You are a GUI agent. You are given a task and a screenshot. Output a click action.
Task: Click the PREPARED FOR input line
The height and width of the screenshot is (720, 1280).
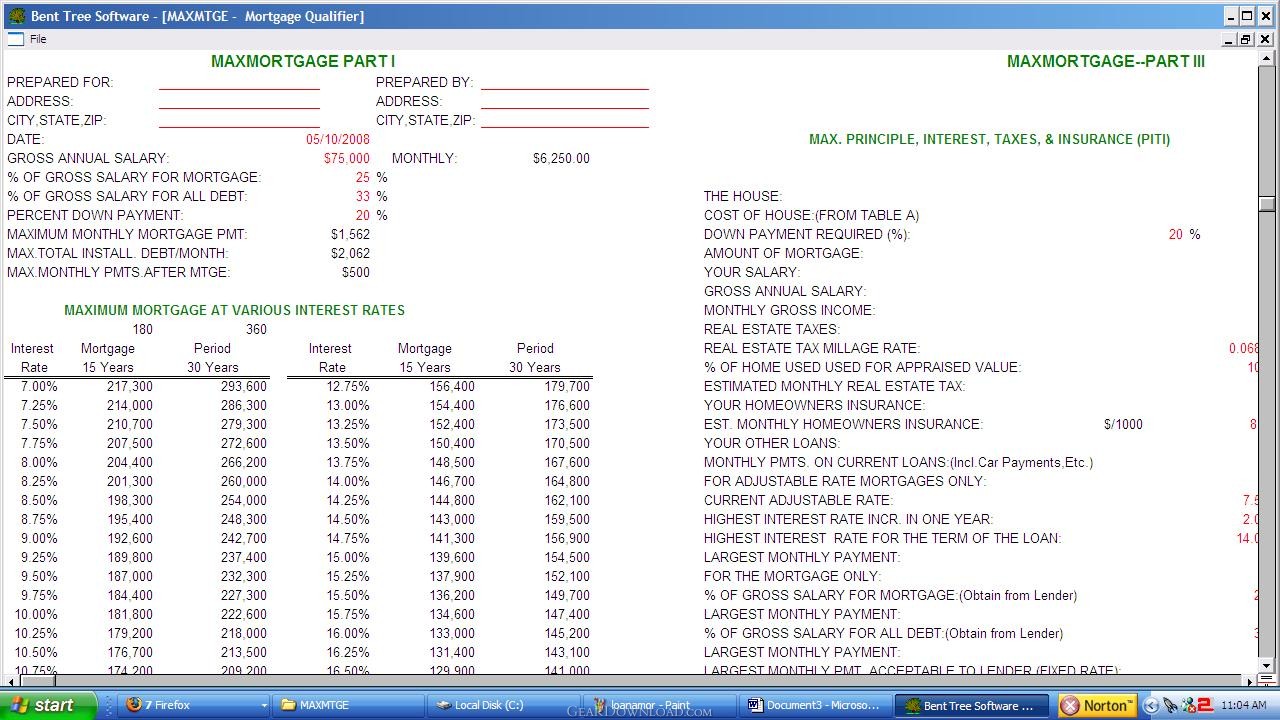pos(239,82)
